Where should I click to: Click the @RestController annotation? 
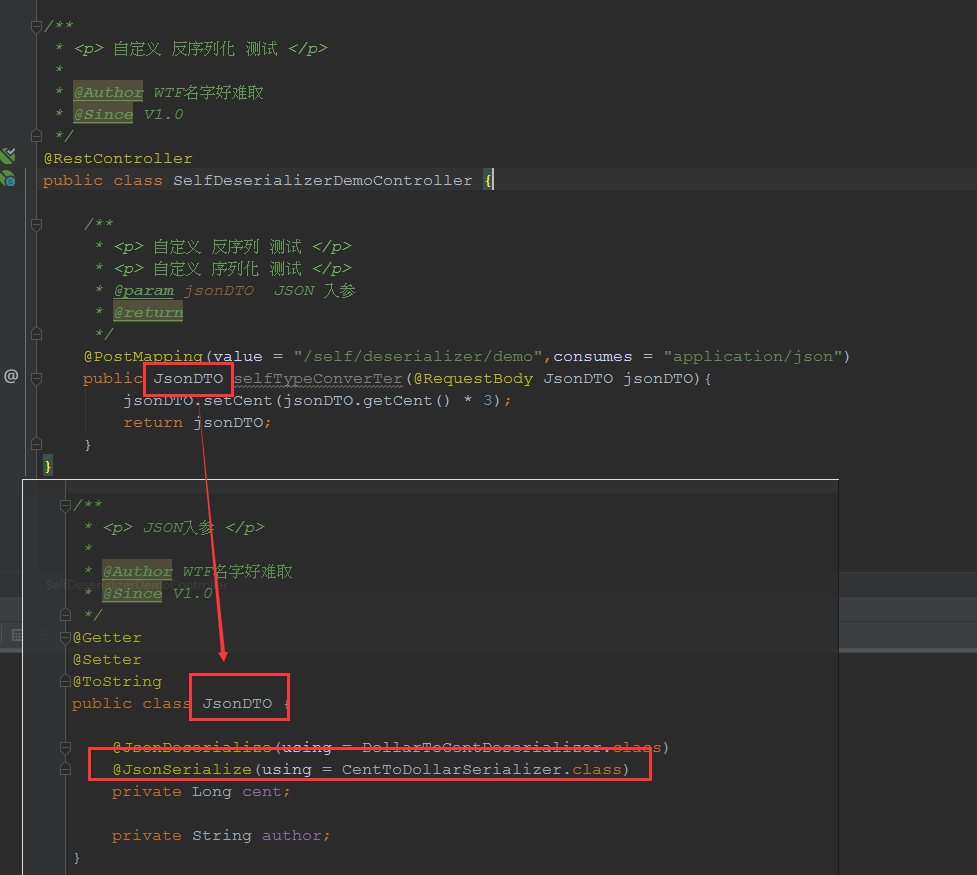coord(118,158)
